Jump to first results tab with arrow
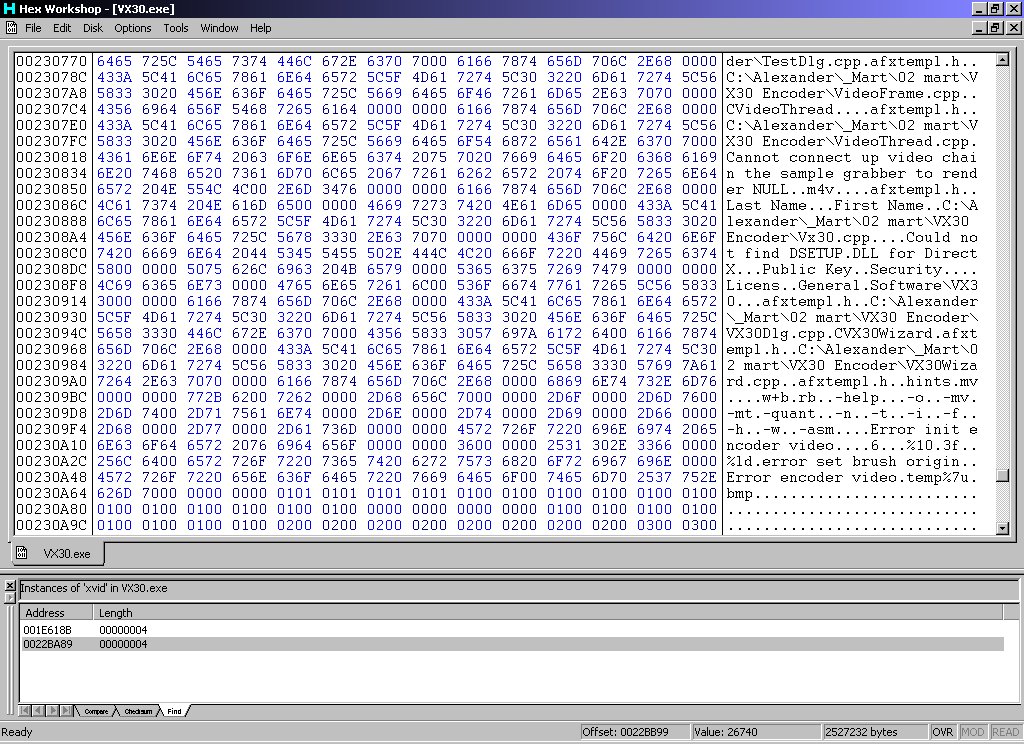Viewport: 1024px width, 744px height. tap(24, 711)
